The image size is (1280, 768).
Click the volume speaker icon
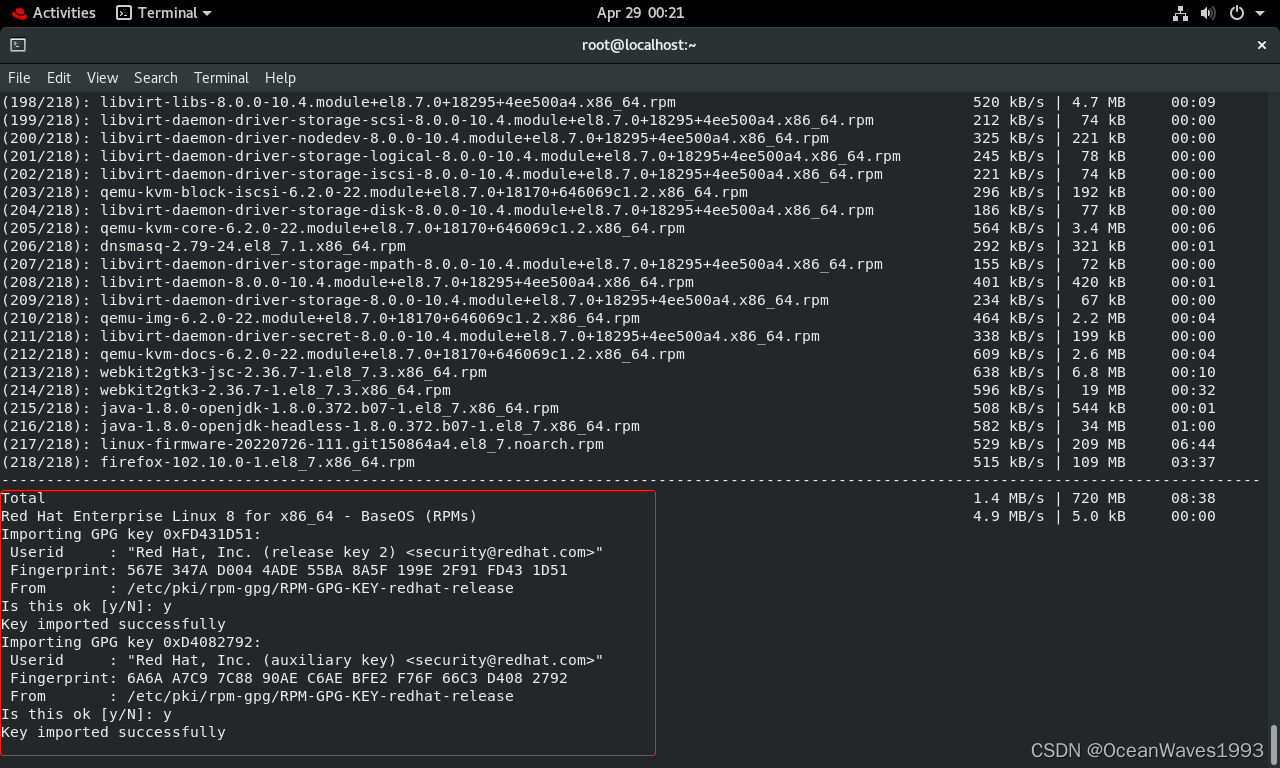click(1208, 13)
